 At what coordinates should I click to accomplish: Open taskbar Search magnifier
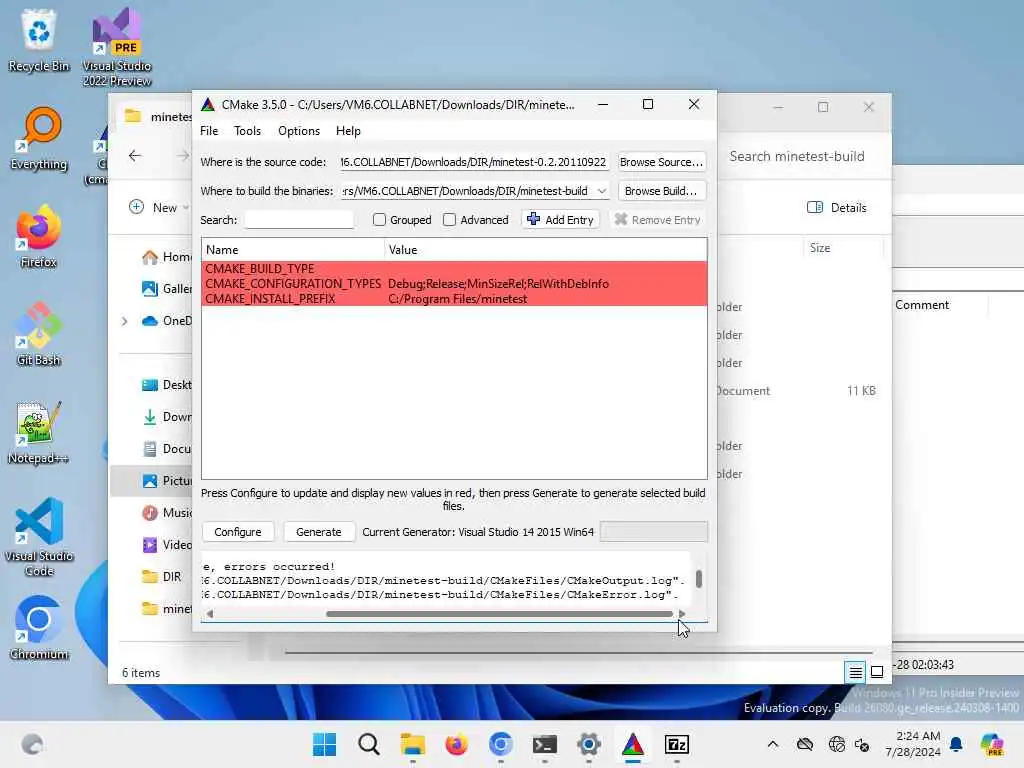point(368,744)
